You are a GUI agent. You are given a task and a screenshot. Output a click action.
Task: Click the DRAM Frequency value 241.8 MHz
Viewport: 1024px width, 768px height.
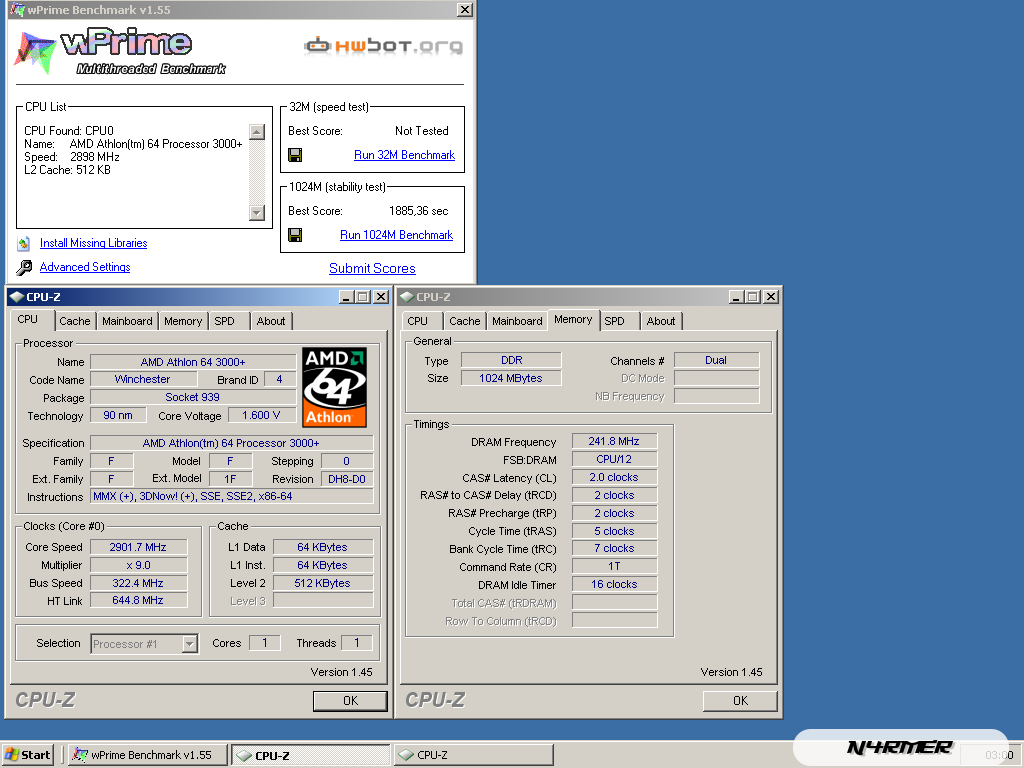615,441
